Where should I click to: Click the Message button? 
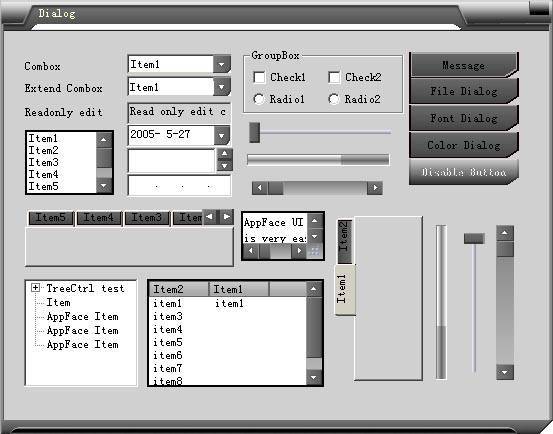(x=464, y=65)
